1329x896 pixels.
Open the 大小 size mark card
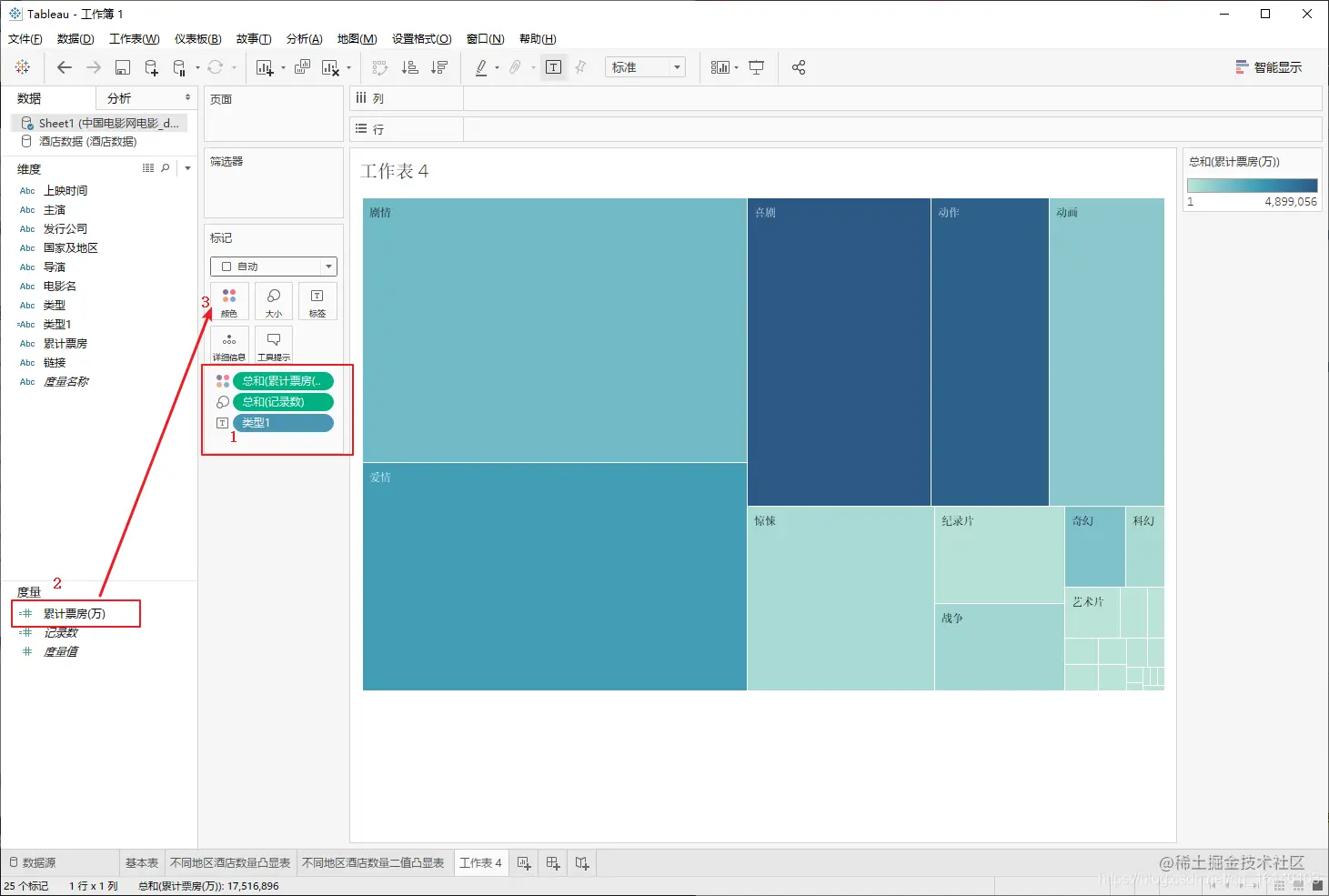click(274, 302)
